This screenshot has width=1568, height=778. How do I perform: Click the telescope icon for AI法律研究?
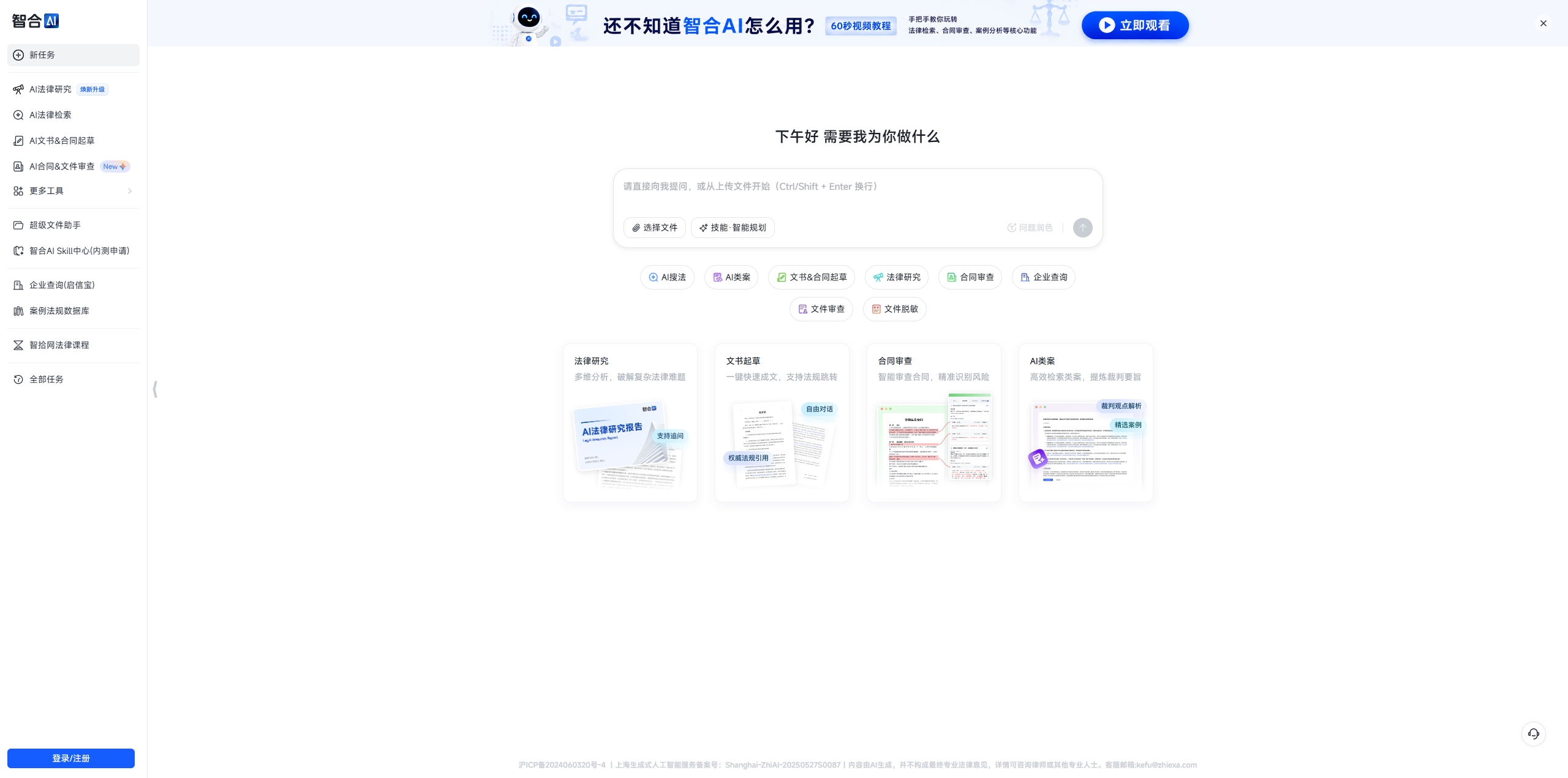coord(18,89)
